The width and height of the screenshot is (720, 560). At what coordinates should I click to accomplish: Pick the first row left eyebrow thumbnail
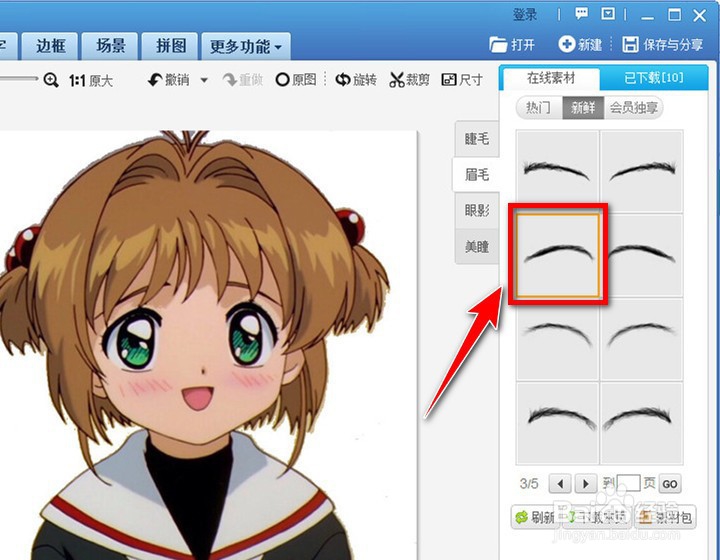click(x=557, y=170)
